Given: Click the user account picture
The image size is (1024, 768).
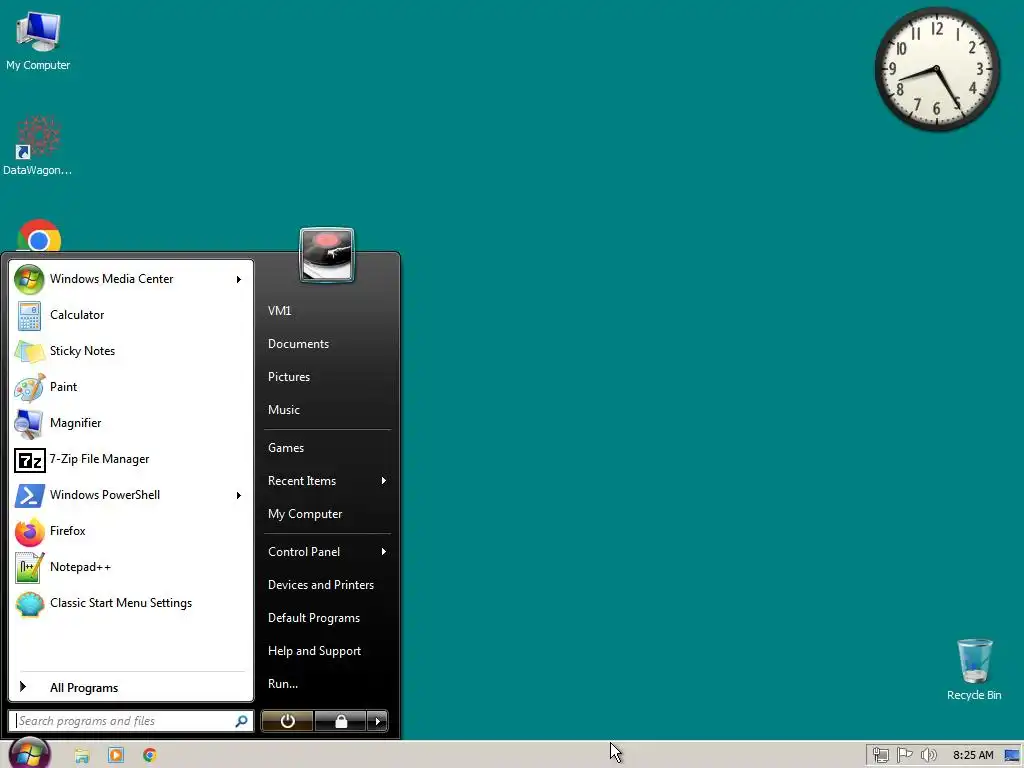Looking at the screenshot, I should (327, 255).
